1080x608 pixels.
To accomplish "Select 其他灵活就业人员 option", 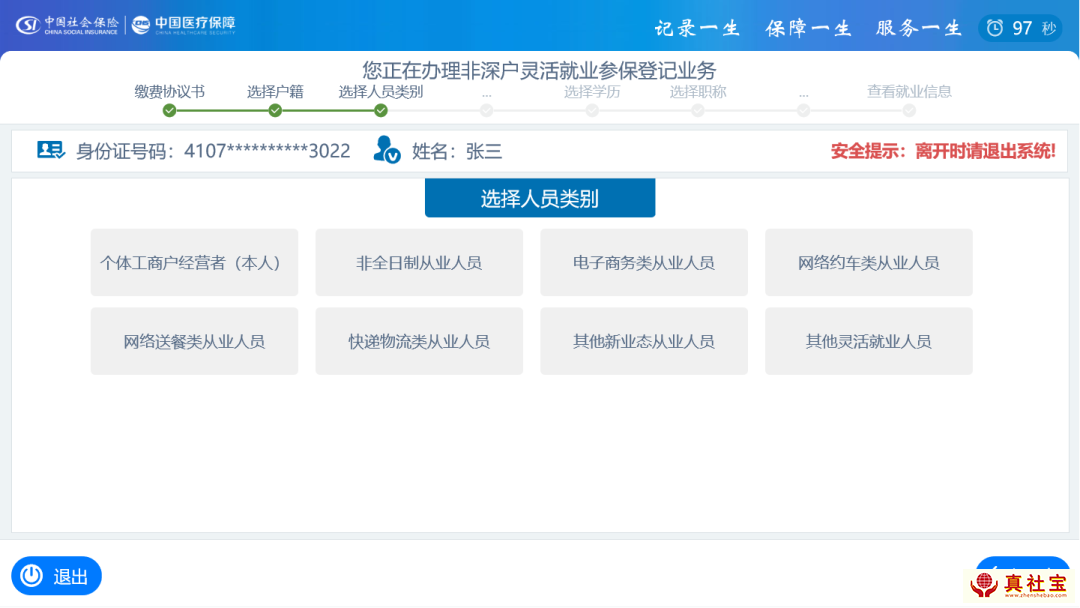I will (x=868, y=341).
